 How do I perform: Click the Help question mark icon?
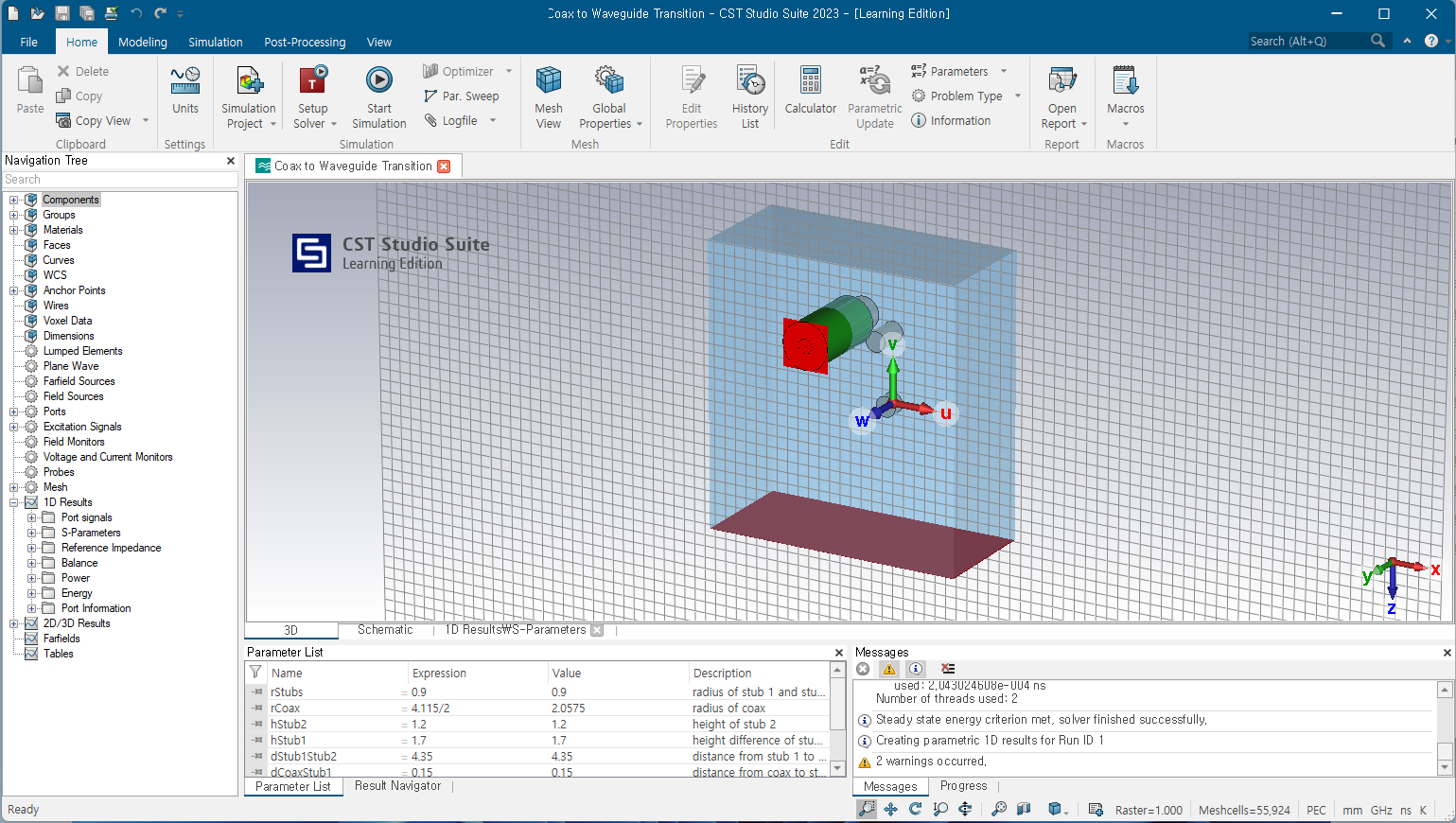(x=1431, y=41)
